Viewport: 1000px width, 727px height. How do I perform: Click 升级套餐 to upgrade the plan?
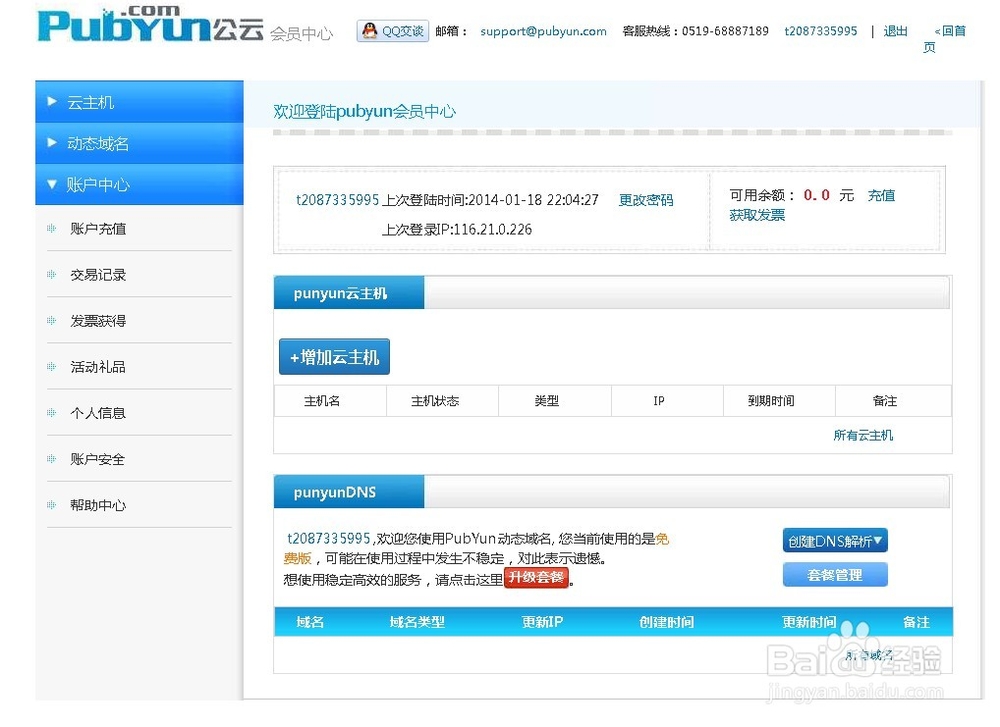coord(537,577)
